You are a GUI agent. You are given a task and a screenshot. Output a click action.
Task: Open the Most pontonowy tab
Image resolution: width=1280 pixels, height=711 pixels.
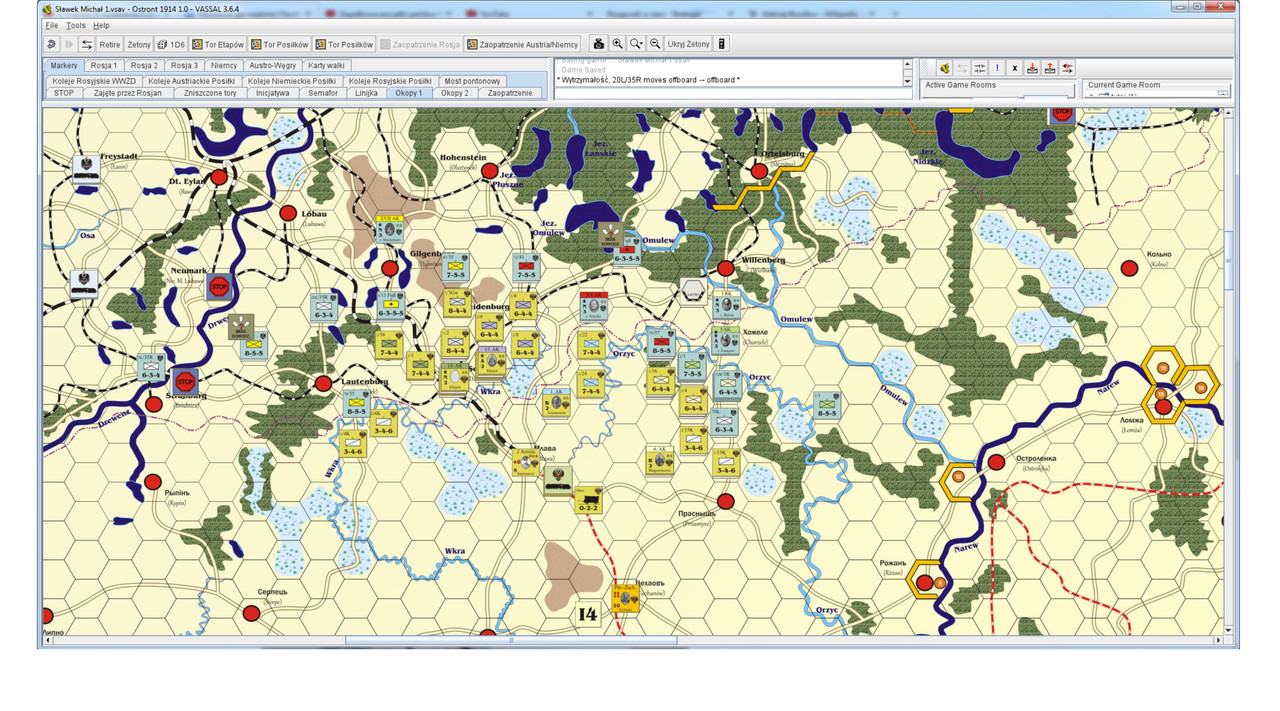pyautogui.click(x=472, y=81)
